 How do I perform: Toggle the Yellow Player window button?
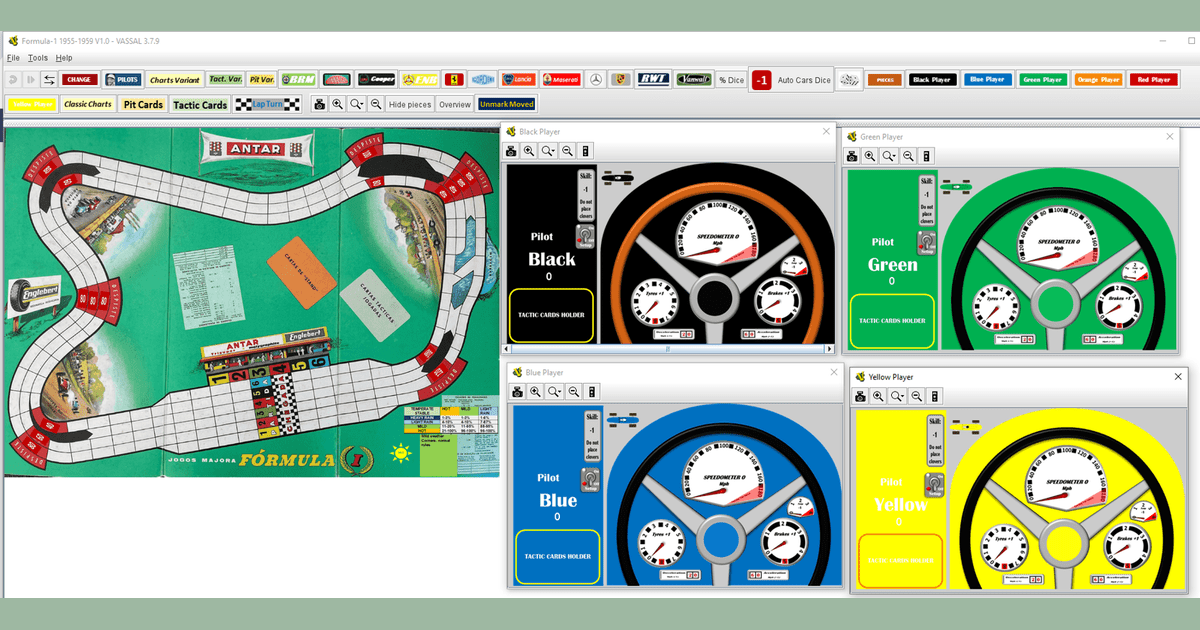tap(31, 104)
